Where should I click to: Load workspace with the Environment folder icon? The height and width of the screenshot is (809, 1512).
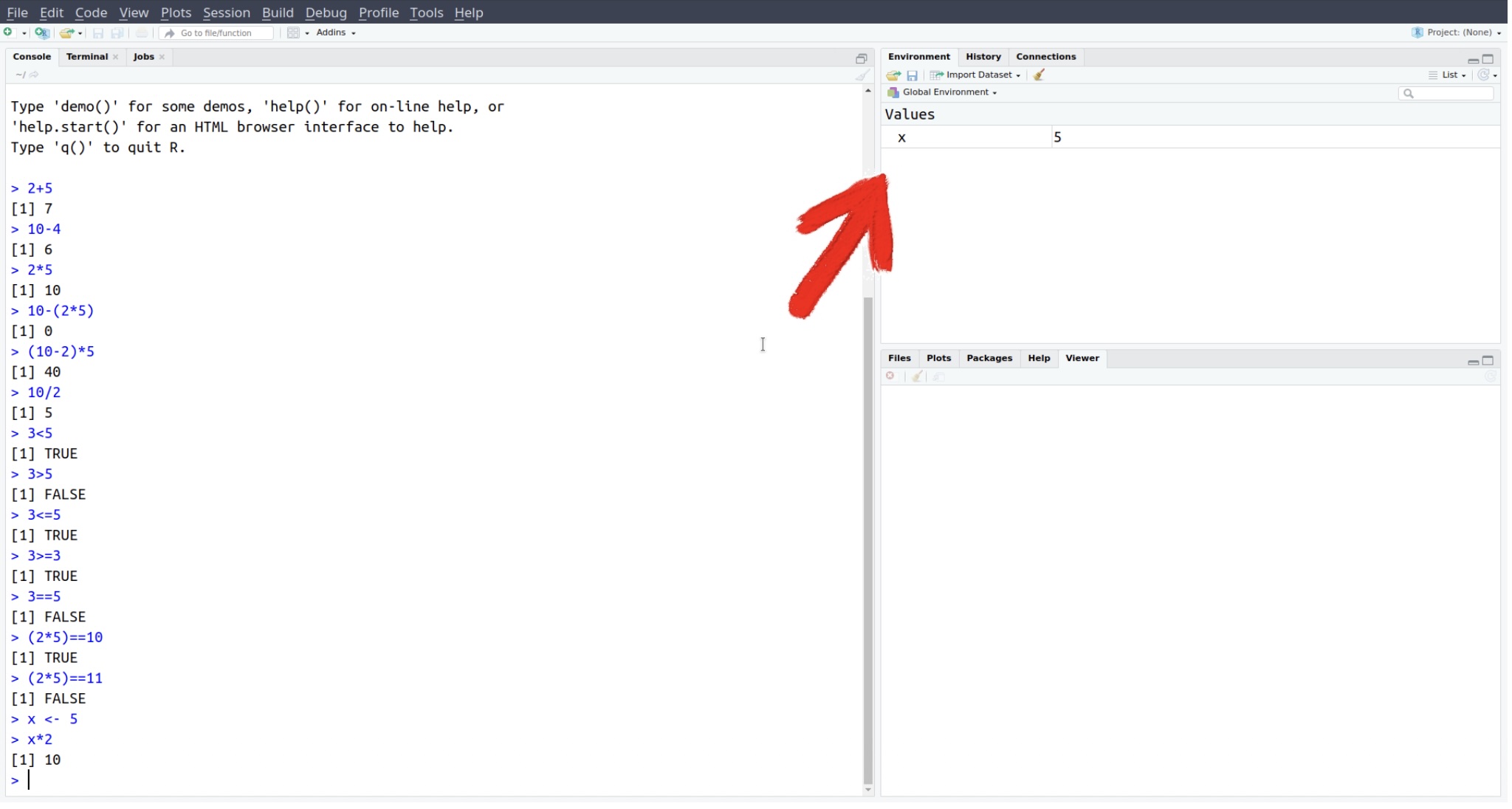(893, 75)
